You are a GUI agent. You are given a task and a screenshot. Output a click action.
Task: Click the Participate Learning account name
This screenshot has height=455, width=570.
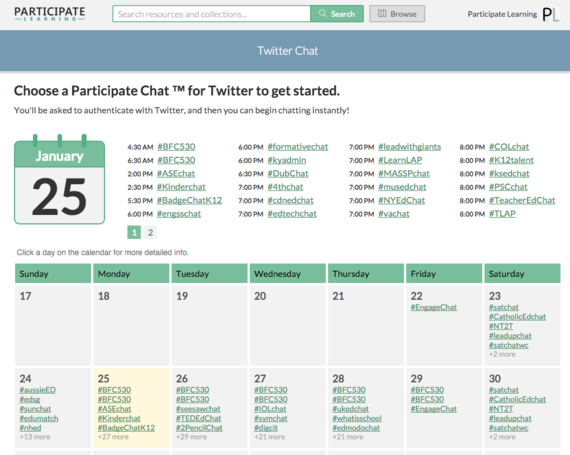(x=502, y=14)
